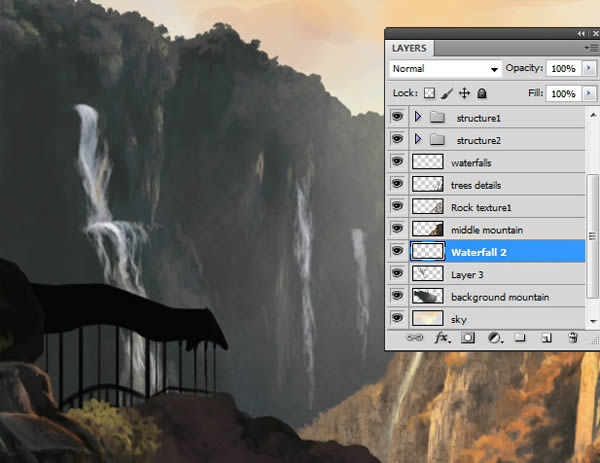Screen dimensions: 600x463
Task: Click the Rock texture1 layer thumbnail
Action: (428, 207)
